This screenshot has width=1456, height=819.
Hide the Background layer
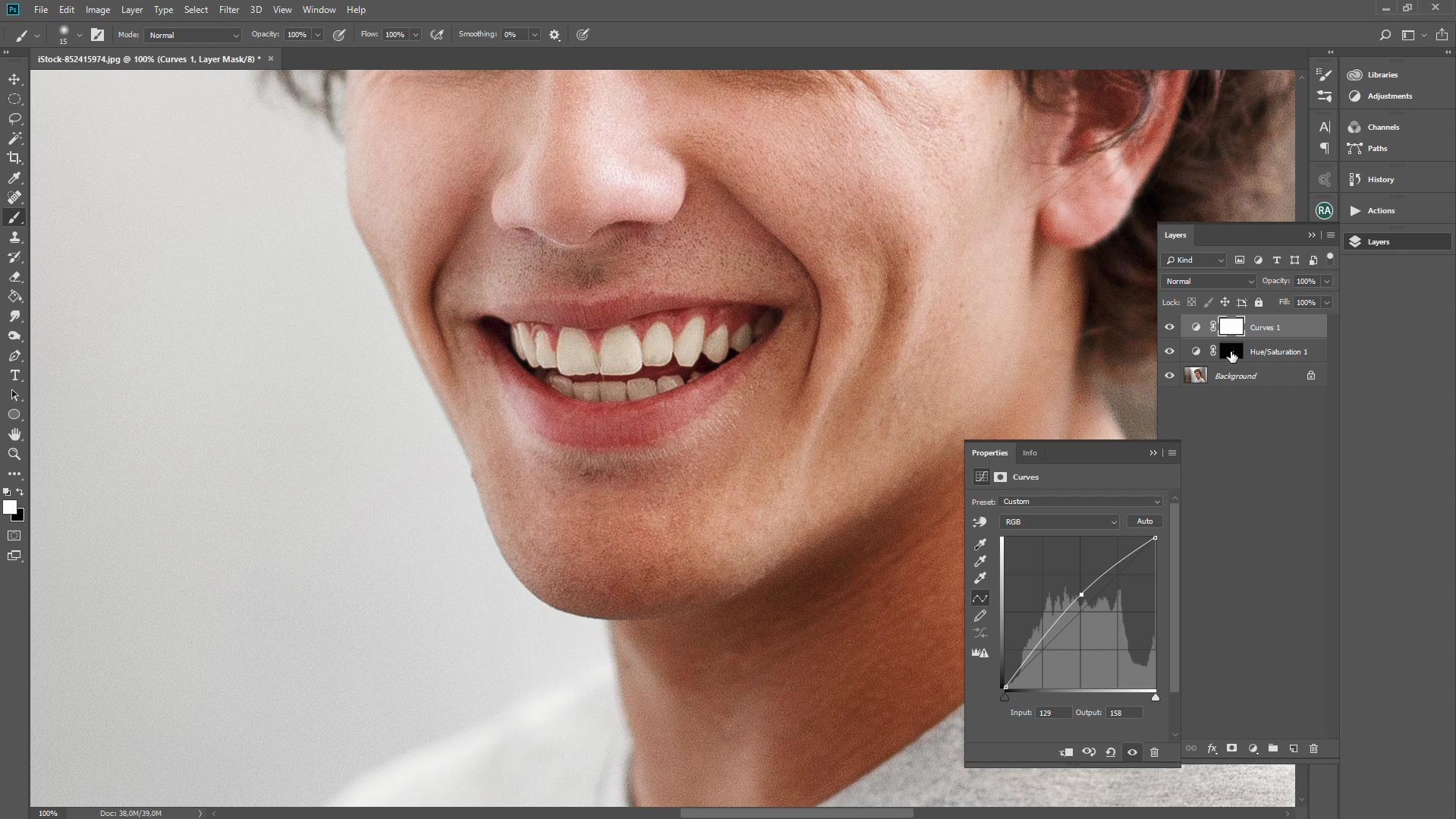1169,376
